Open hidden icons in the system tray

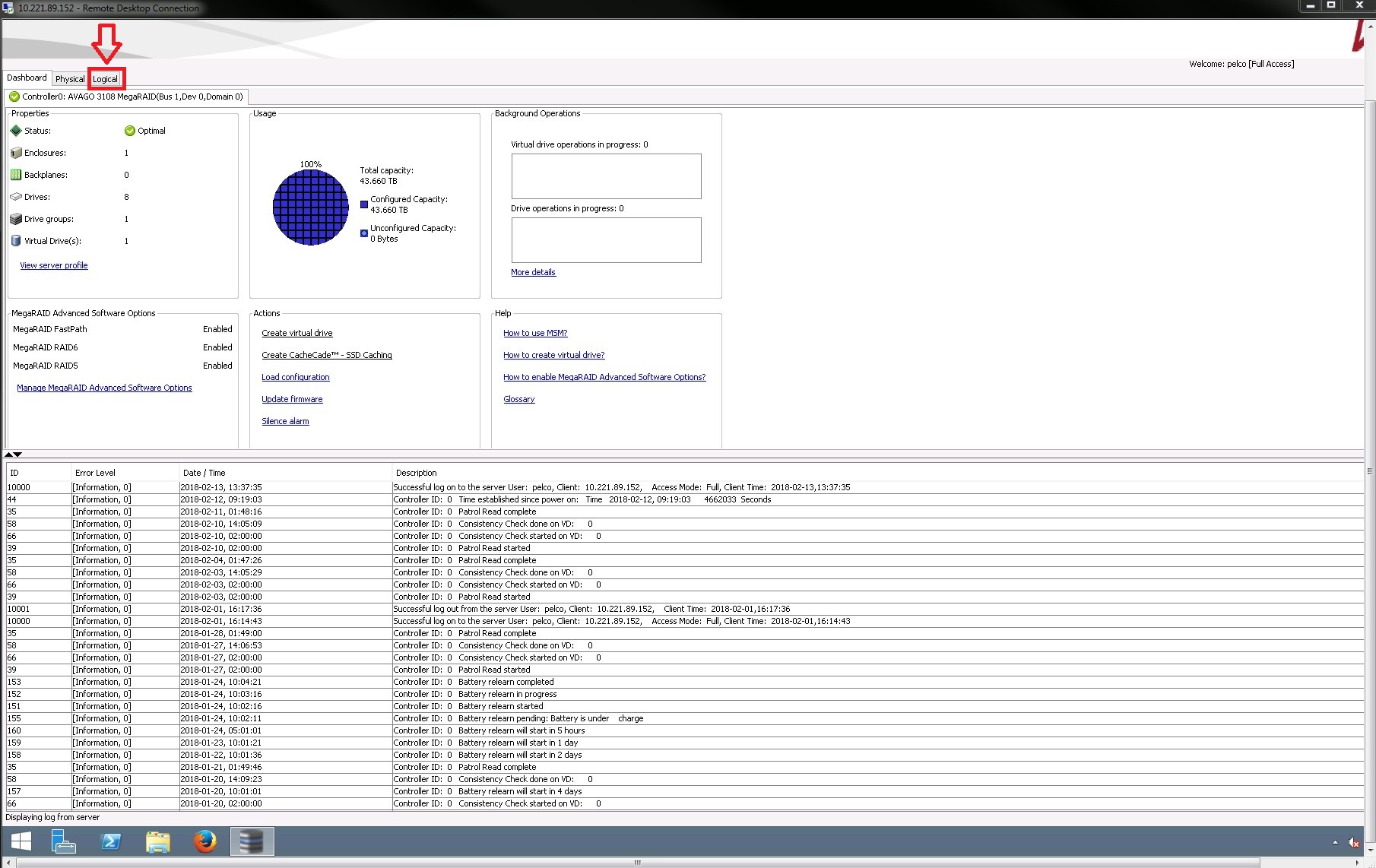pos(1336,842)
